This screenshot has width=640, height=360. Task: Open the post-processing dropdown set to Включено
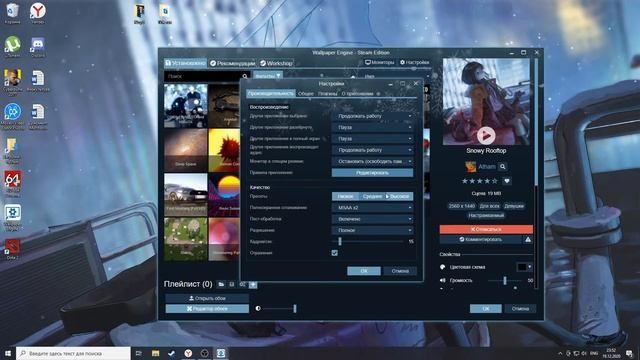(372, 219)
